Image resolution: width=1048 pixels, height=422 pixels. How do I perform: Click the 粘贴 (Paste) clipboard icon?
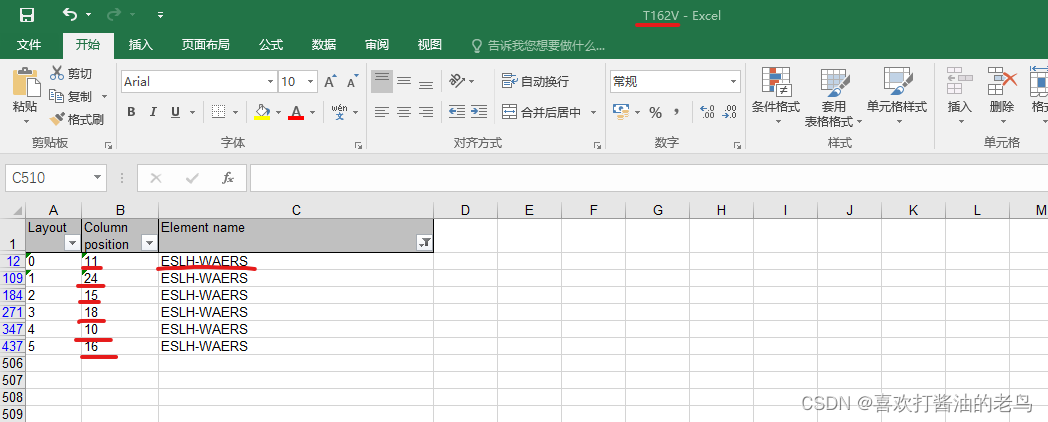[26, 82]
